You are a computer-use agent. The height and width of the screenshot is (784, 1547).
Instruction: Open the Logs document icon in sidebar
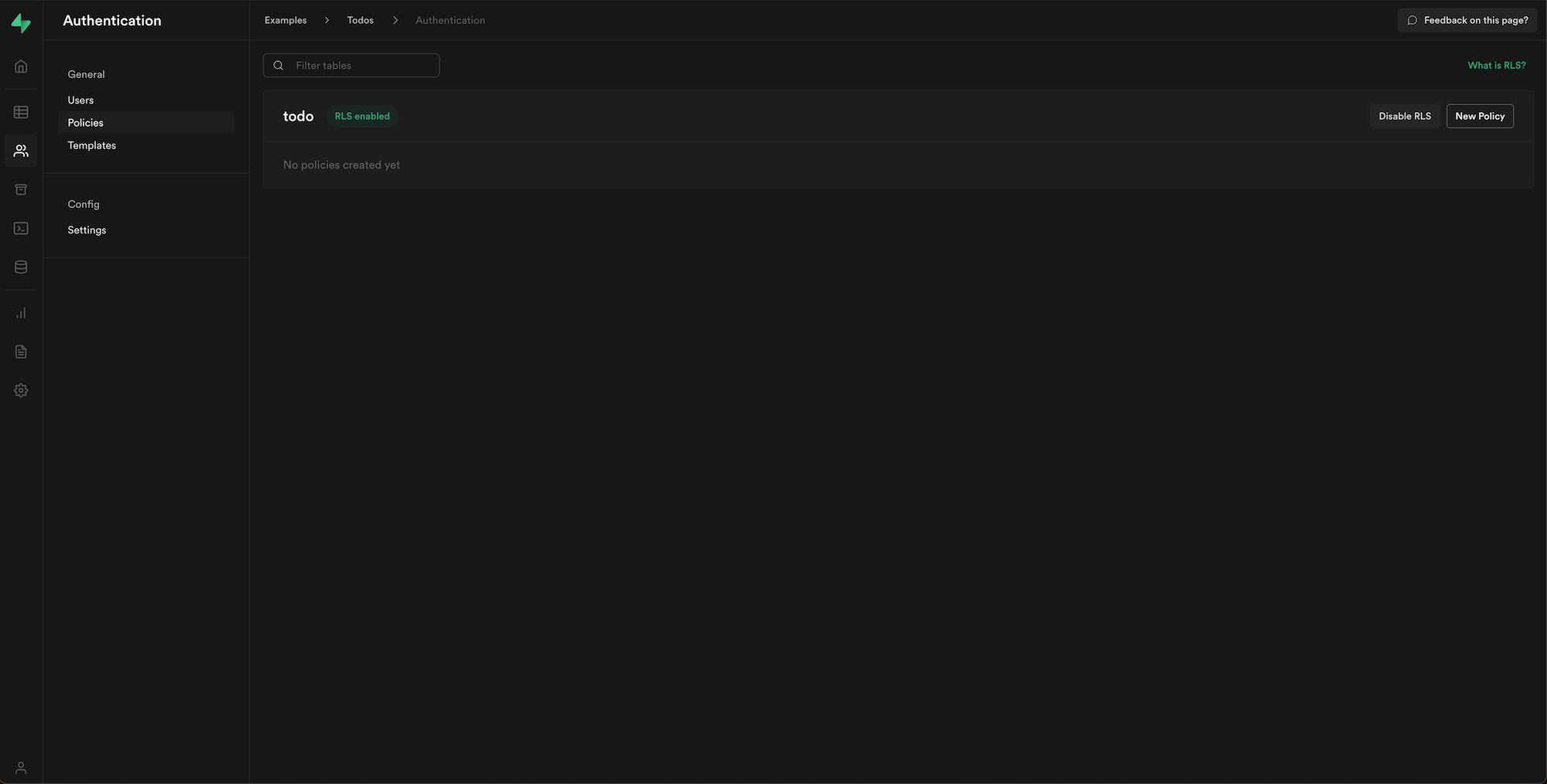click(20, 351)
